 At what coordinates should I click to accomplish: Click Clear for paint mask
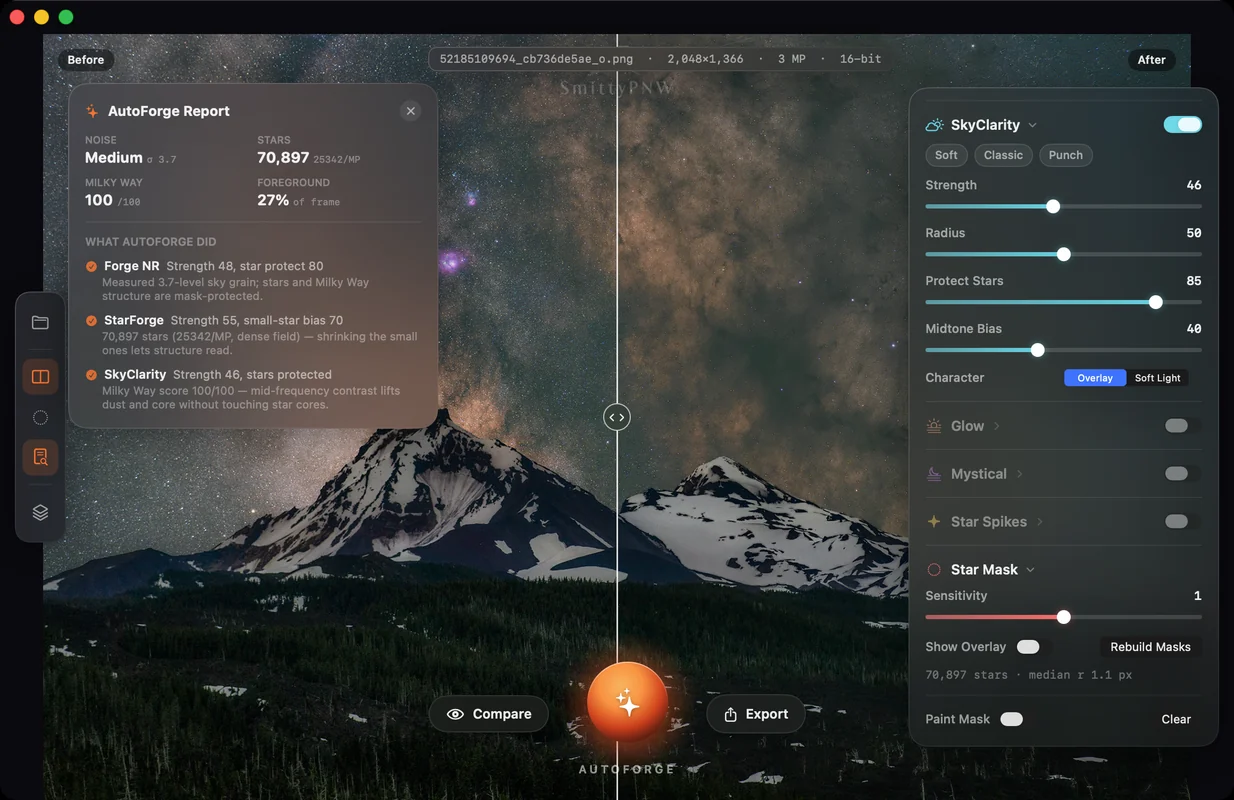pos(1176,719)
